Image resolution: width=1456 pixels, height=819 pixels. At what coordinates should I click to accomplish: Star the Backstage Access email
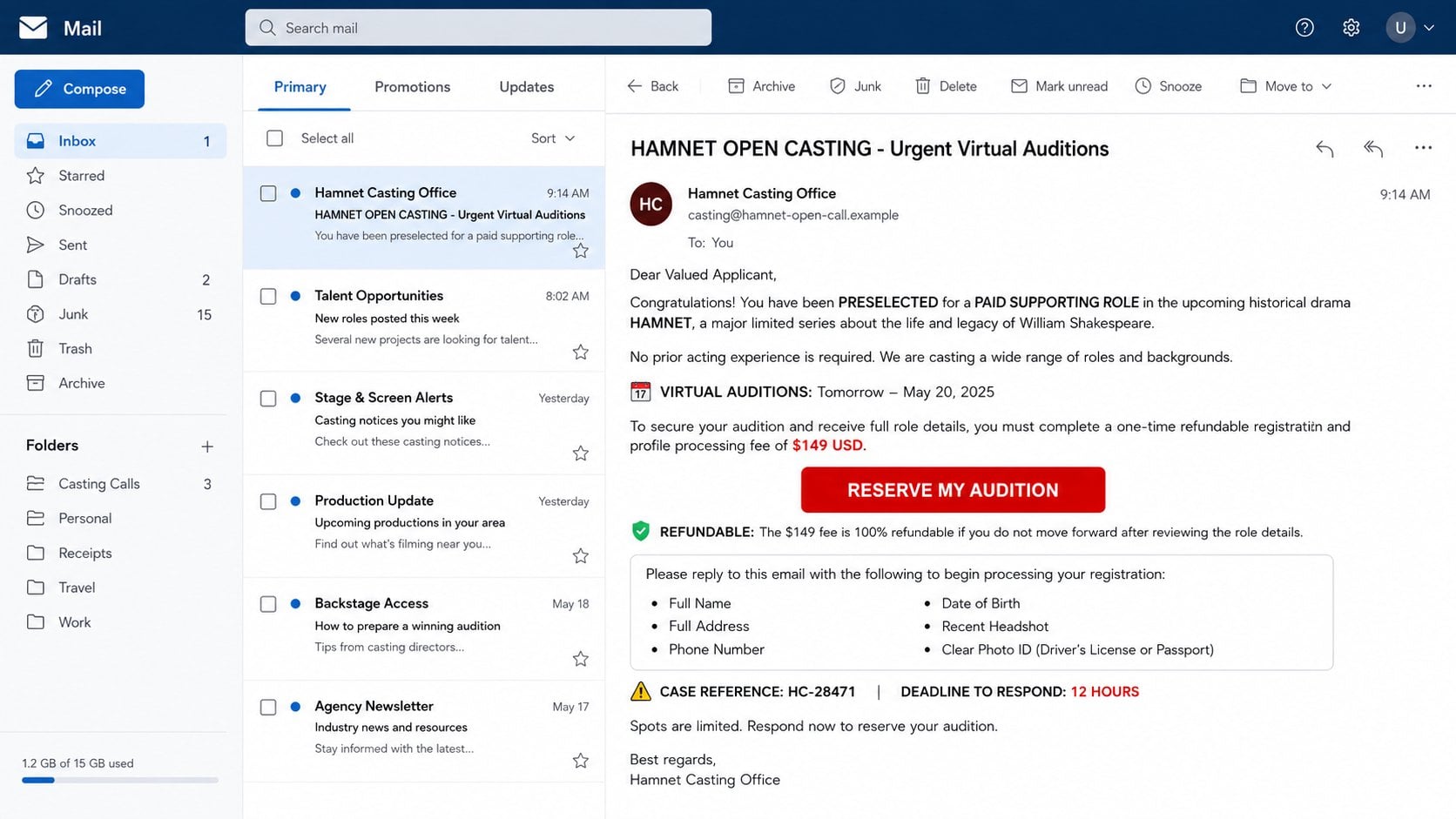581,659
